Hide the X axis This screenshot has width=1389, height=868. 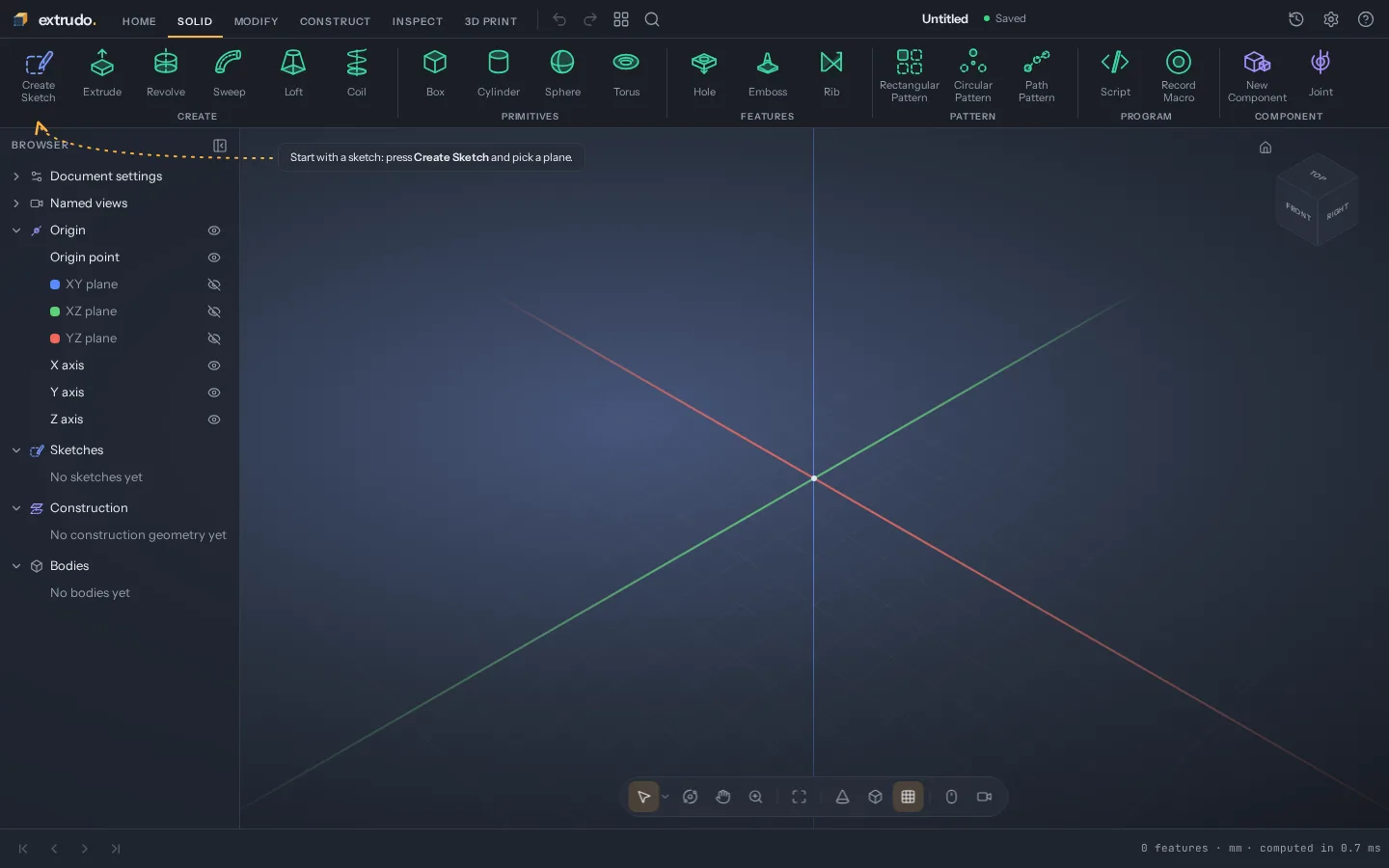(214, 366)
